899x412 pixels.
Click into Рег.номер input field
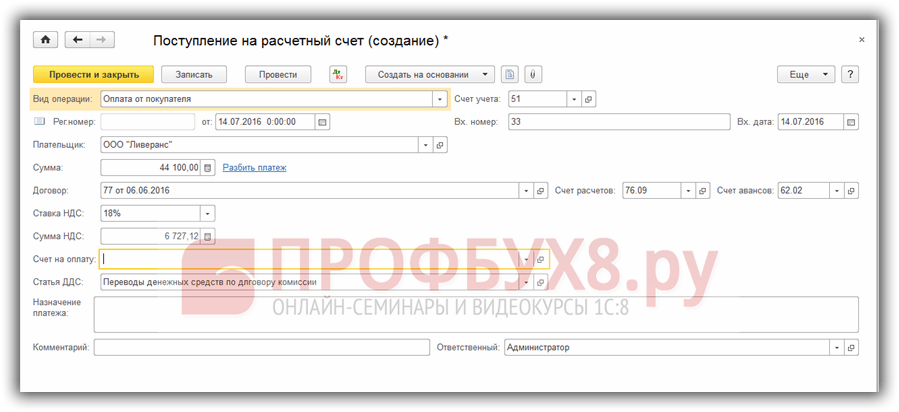point(148,122)
